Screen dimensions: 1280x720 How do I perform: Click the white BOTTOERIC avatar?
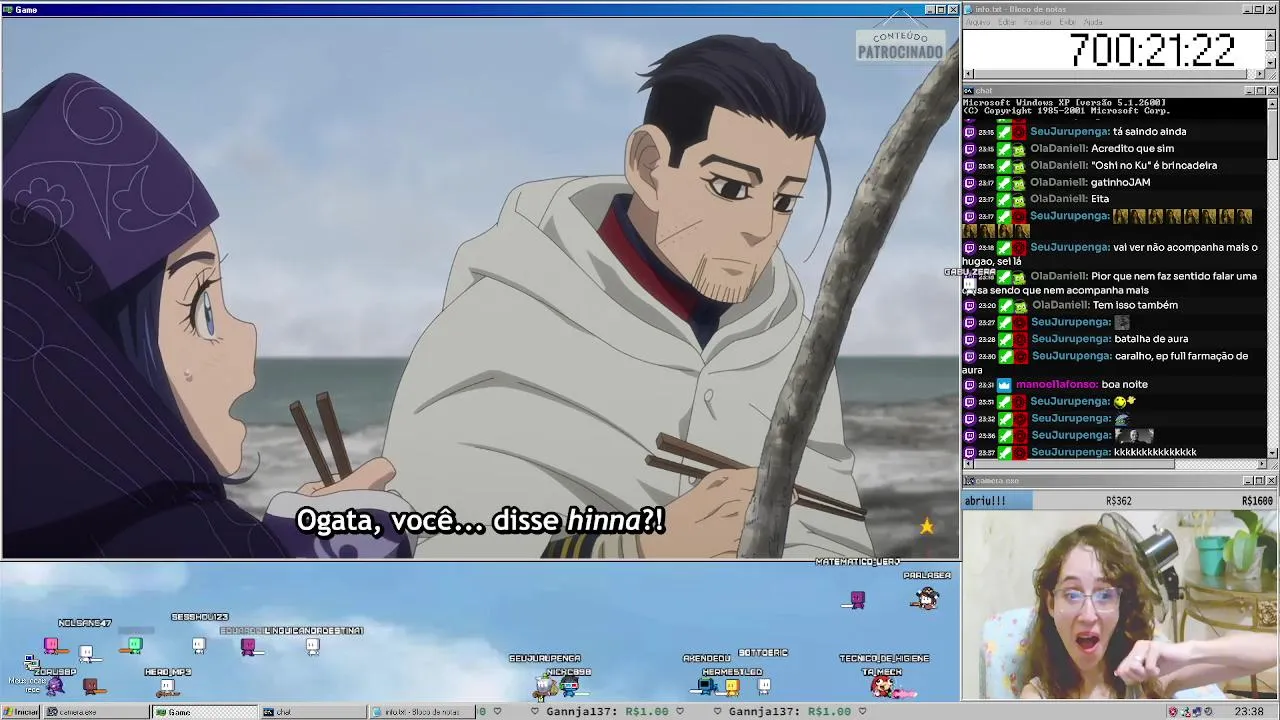(x=765, y=685)
